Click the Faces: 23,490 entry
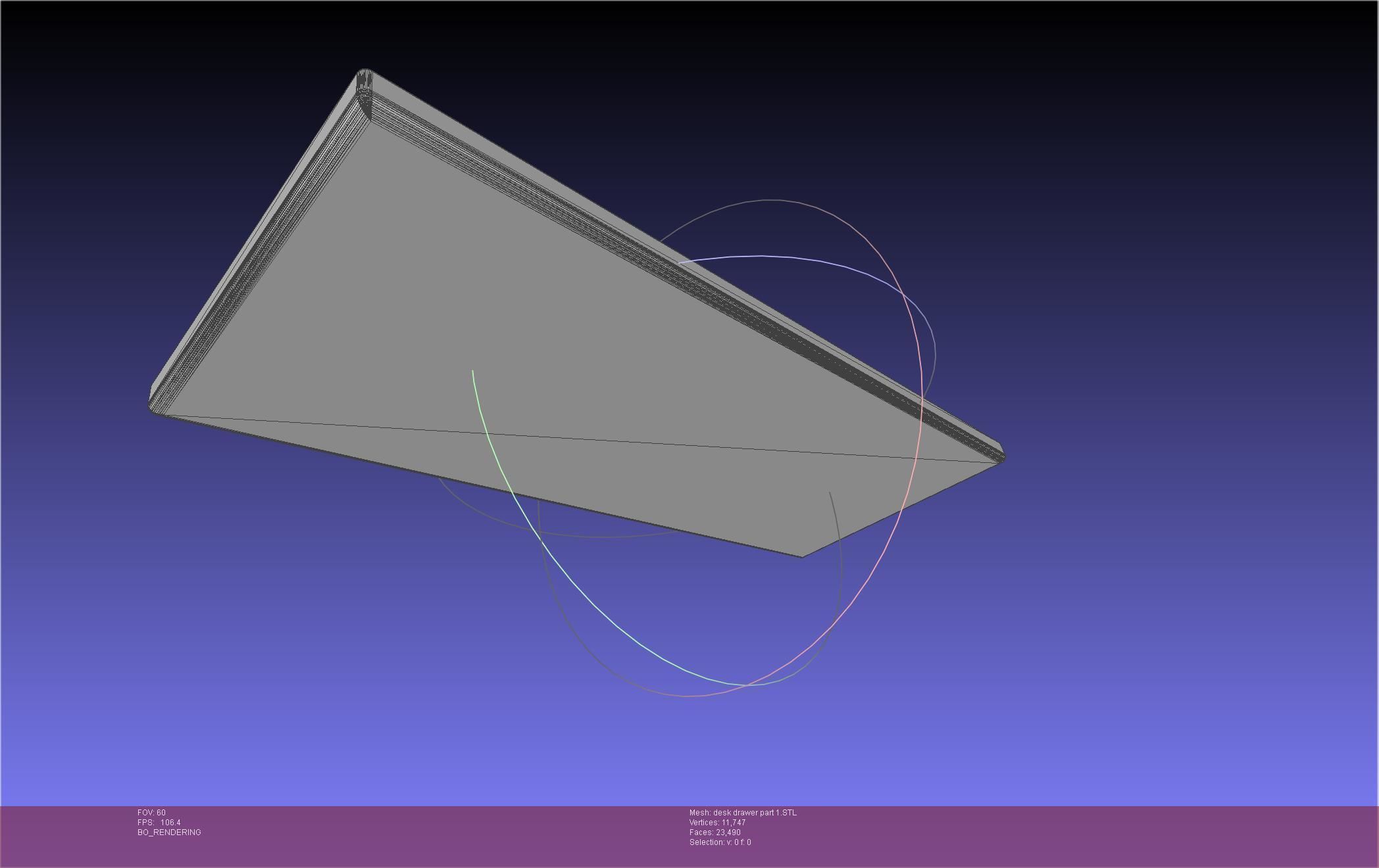 (715, 832)
